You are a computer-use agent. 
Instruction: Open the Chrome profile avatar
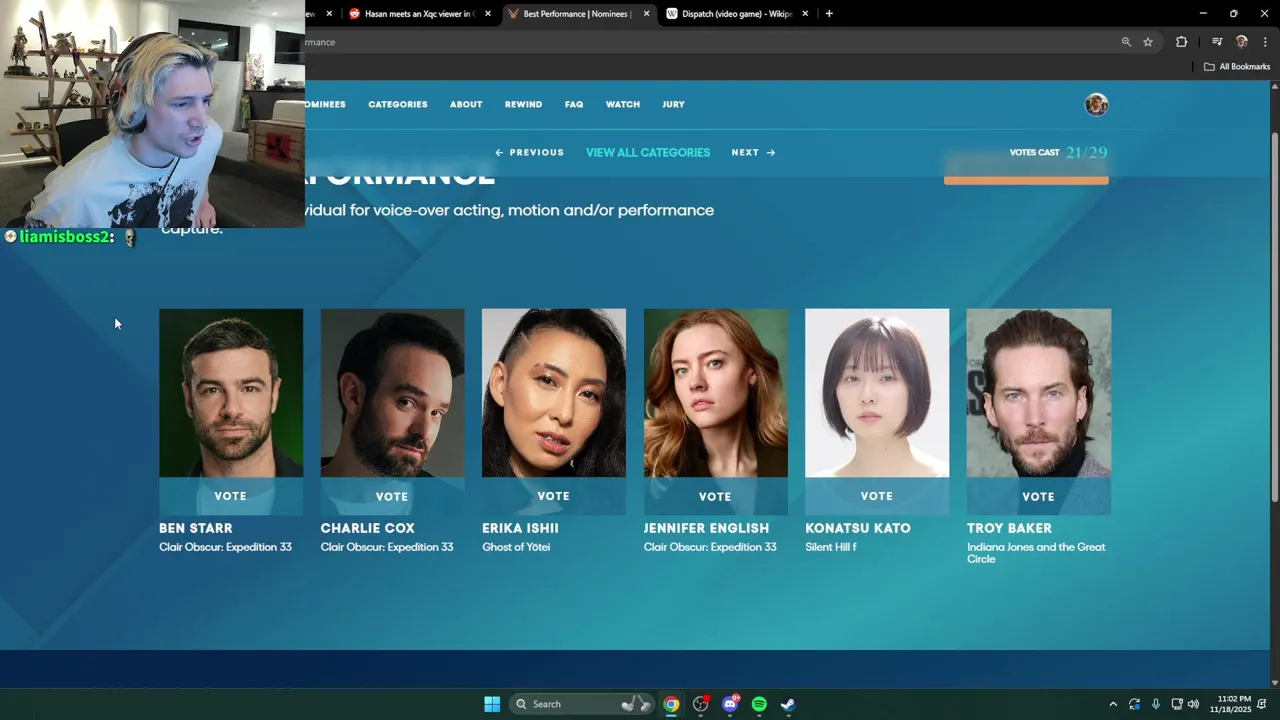(x=1242, y=42)
